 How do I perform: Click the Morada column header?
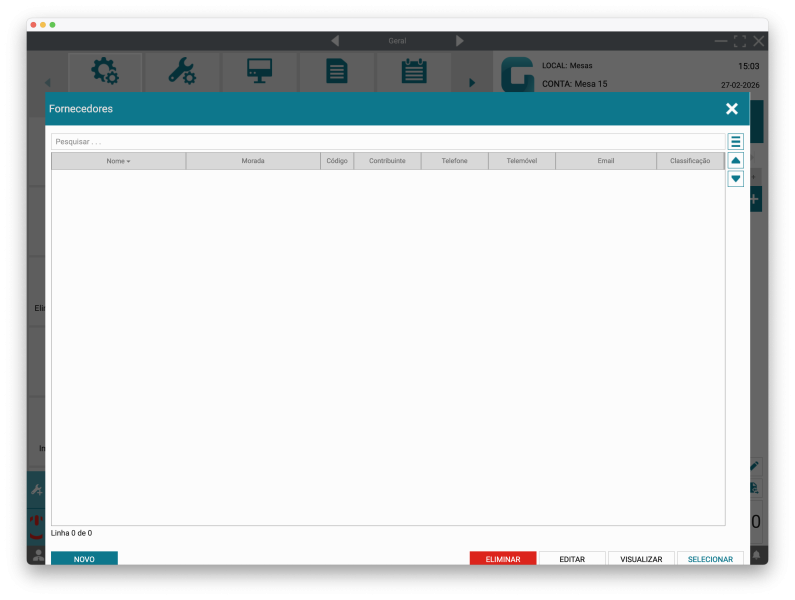coord(253,161)
